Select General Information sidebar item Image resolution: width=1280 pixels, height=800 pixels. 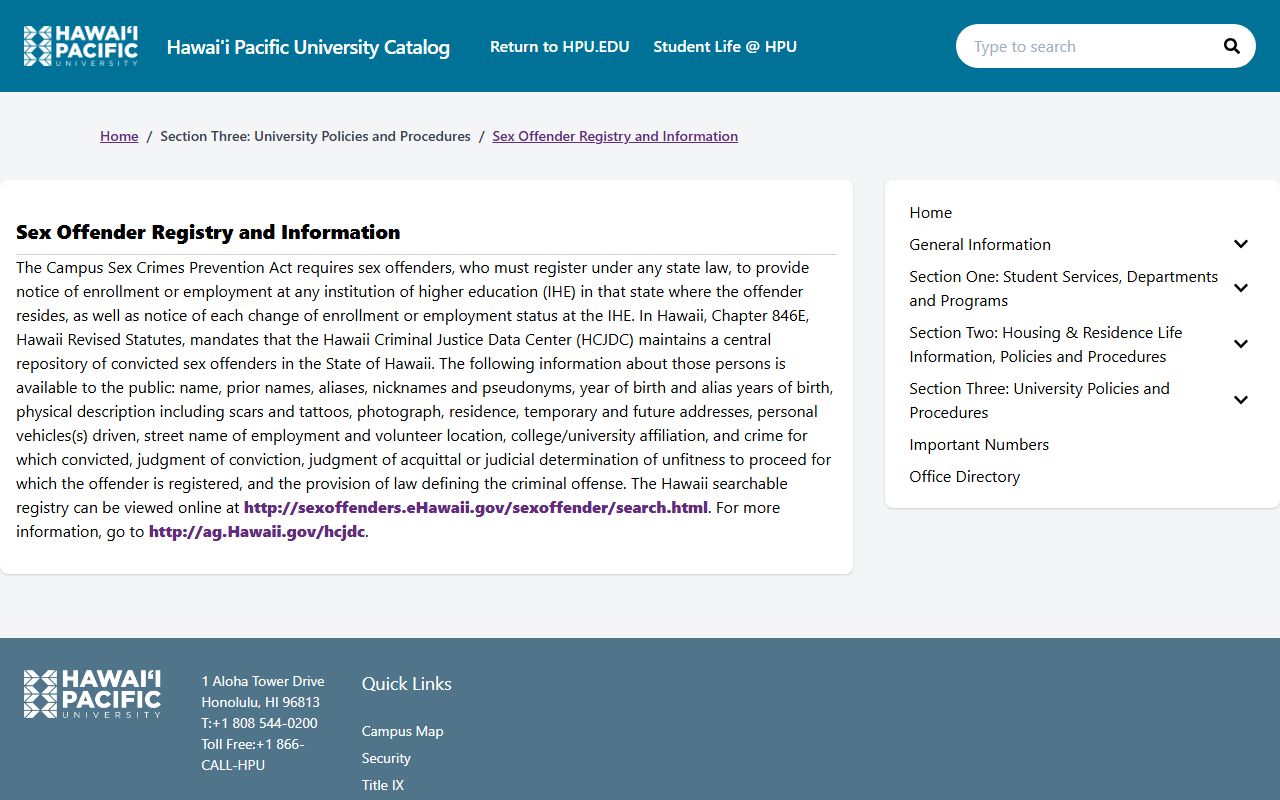coord(980,244)
